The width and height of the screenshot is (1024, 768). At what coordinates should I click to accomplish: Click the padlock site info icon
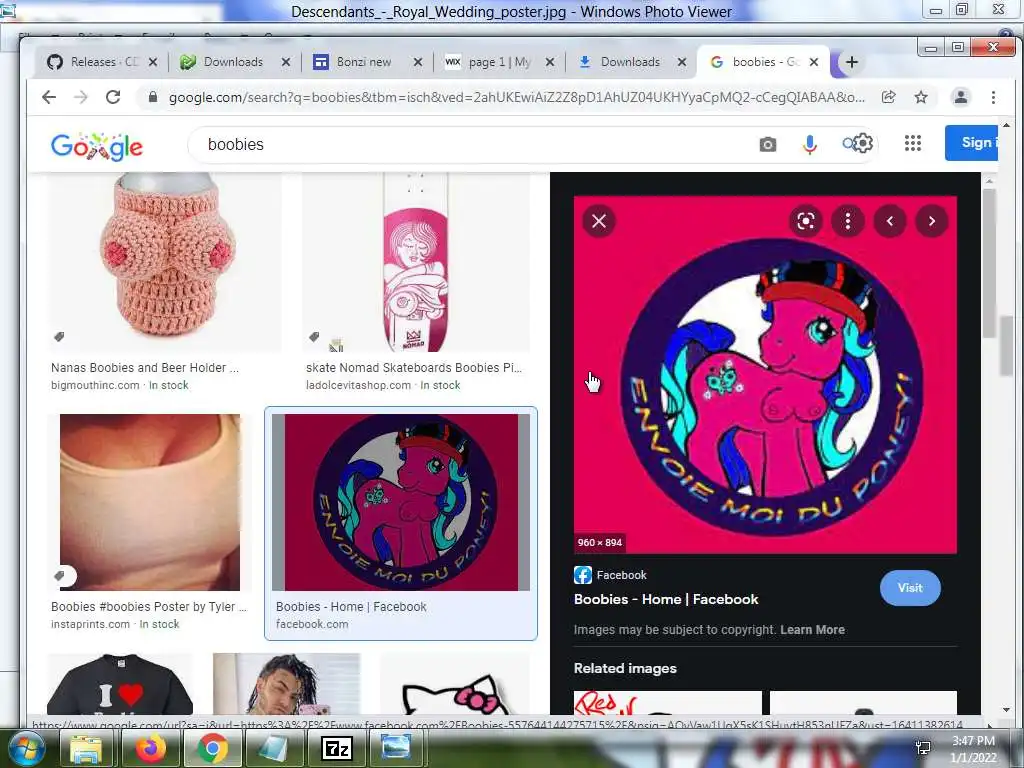click(x=153, y=97)
